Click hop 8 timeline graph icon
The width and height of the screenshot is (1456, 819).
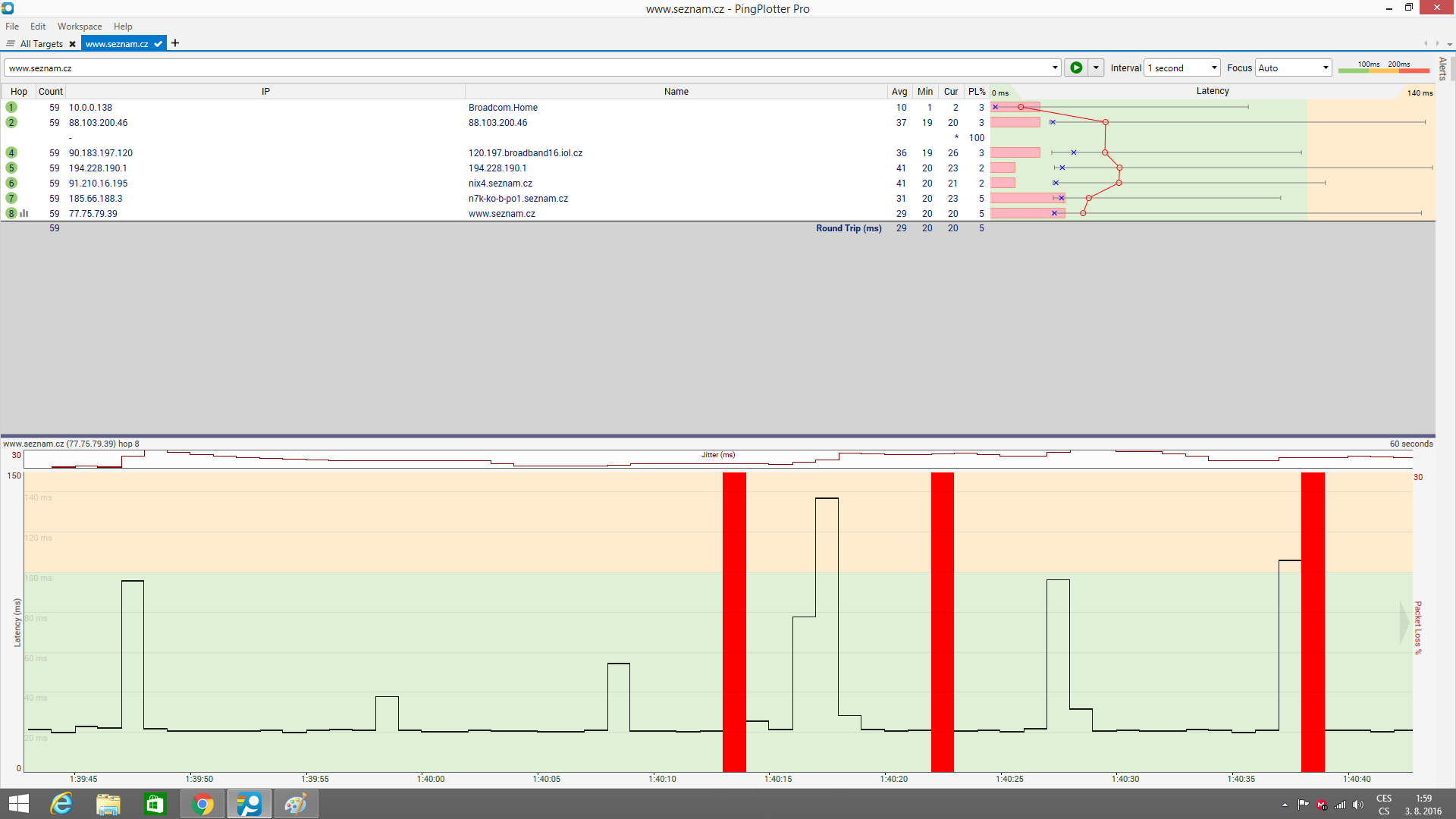click(24, 214)
